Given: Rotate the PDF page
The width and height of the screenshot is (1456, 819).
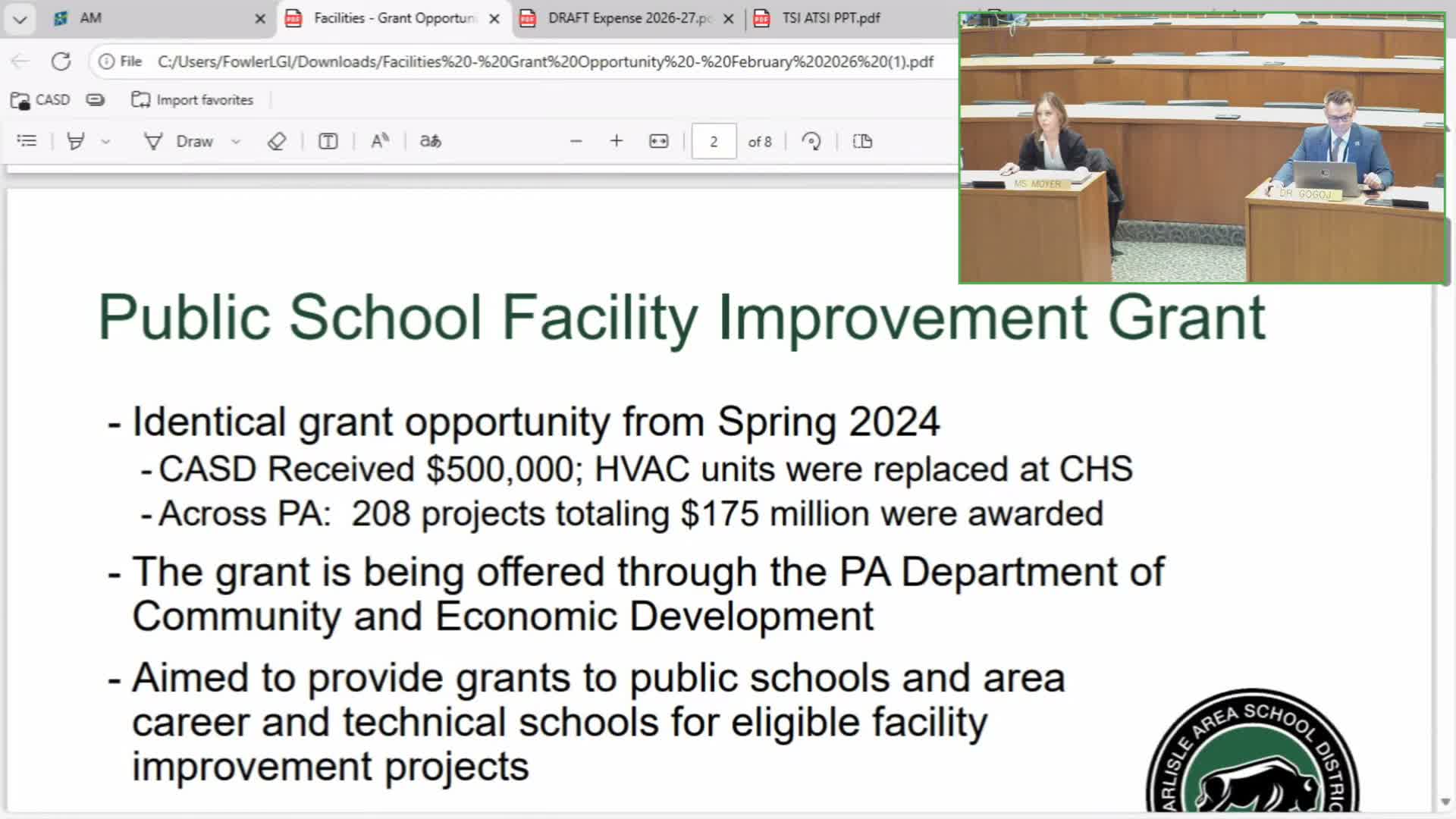Looking at the screenshot, I should (811, 141).
